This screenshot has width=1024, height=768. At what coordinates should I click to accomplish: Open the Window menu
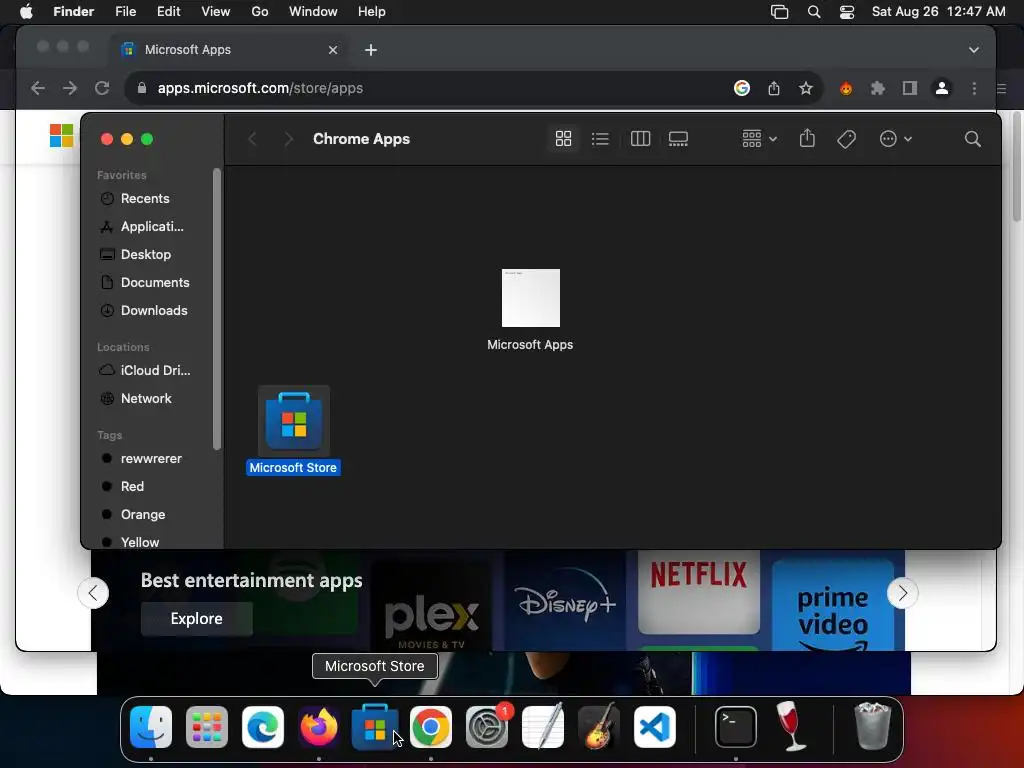[x=313, y=12]
